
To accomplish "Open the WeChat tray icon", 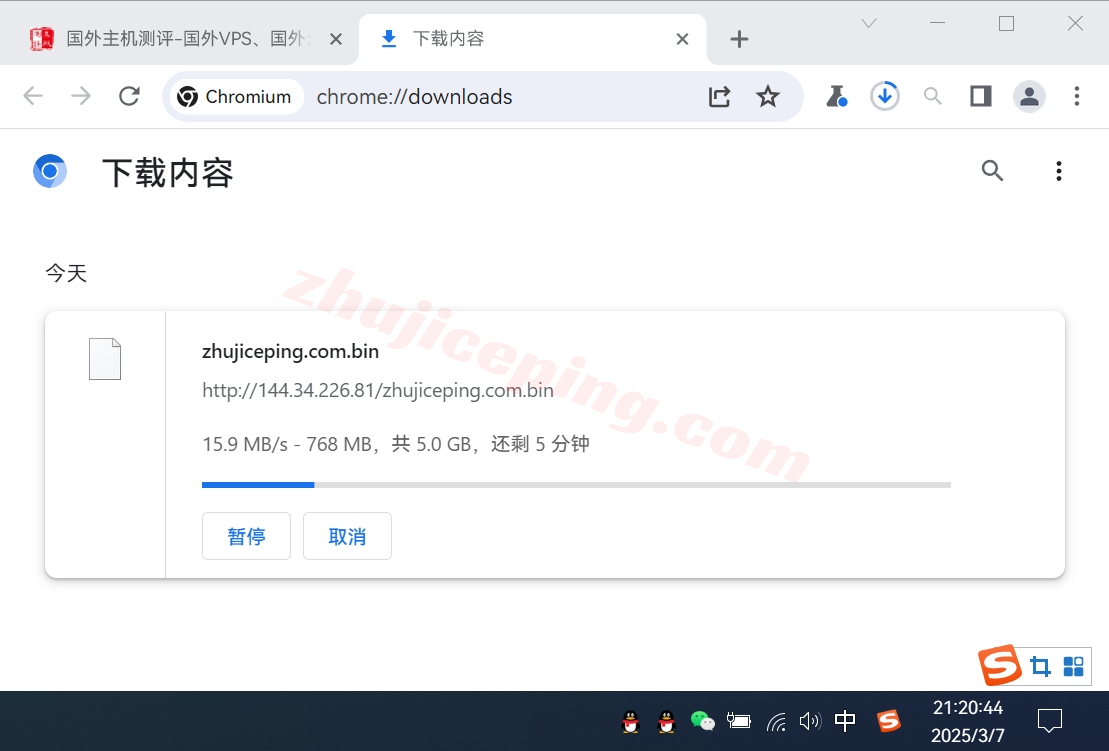I will point(702,721).
